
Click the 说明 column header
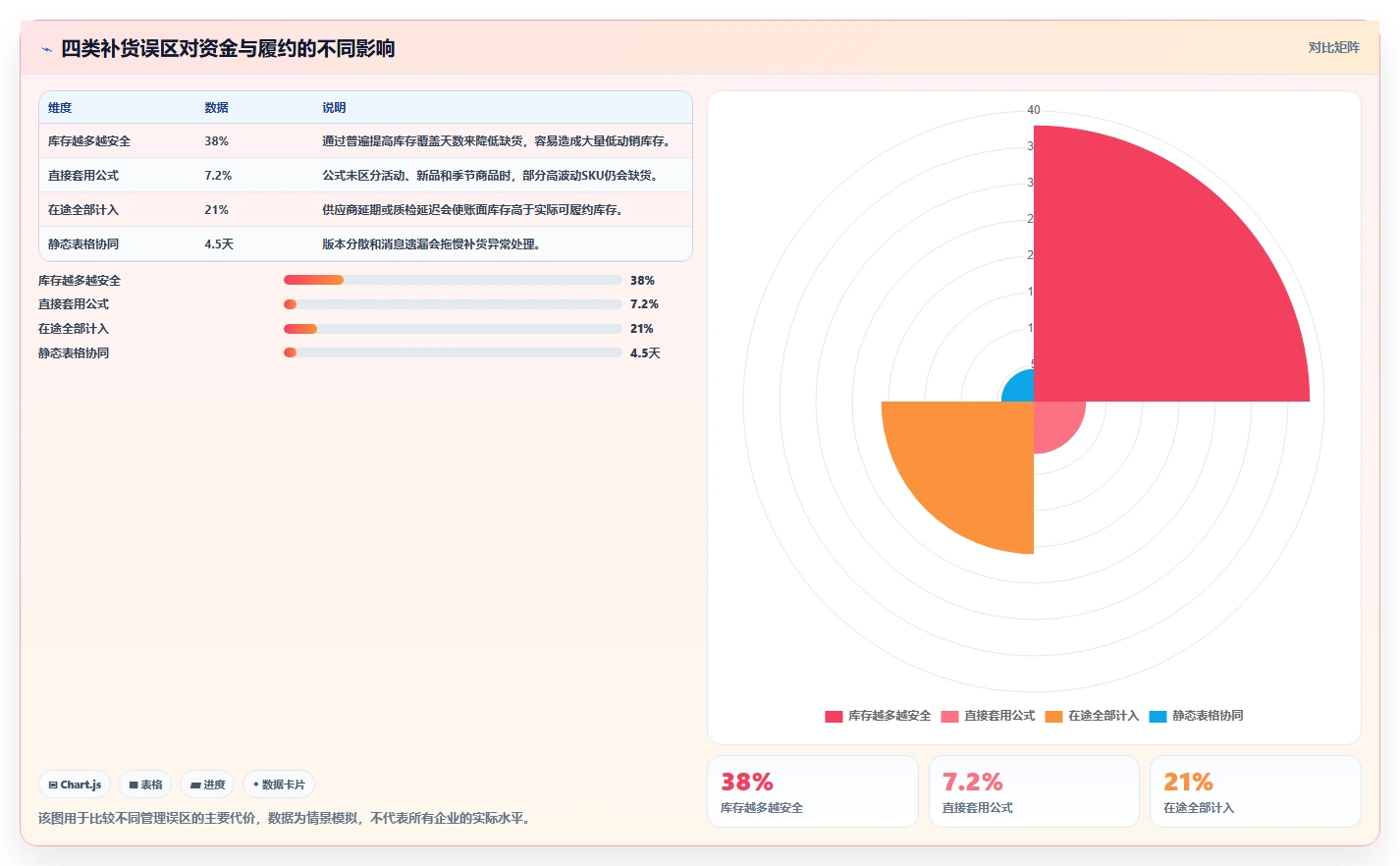coord(334,108)
